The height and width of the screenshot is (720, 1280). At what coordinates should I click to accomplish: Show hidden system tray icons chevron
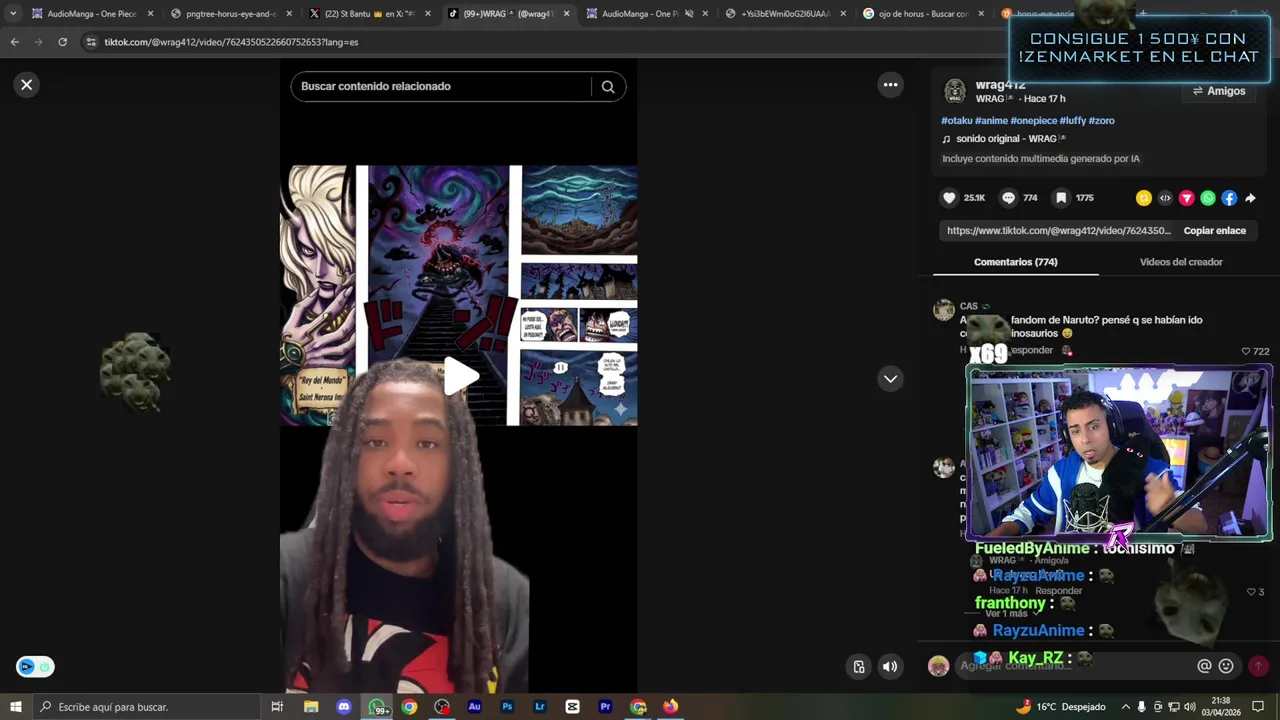point(1126,707)
